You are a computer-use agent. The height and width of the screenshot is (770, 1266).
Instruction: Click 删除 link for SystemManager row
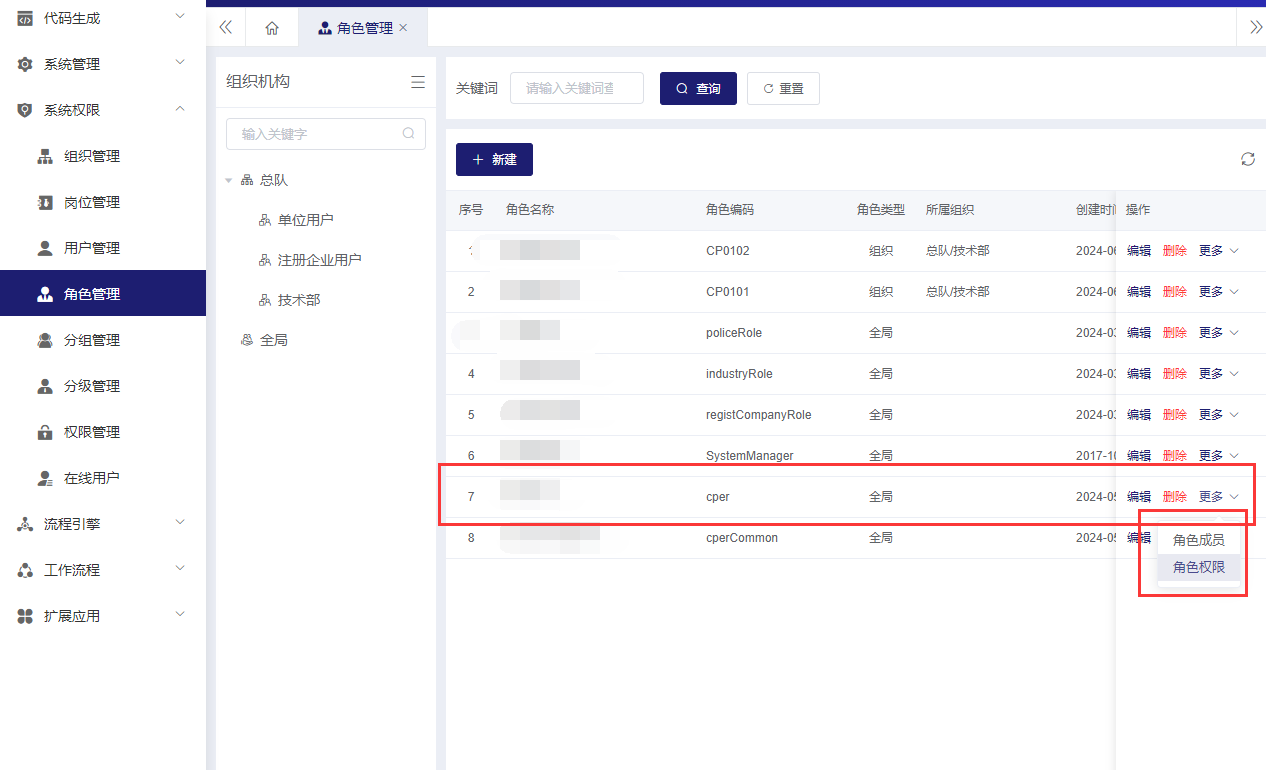click(1175, 456)
